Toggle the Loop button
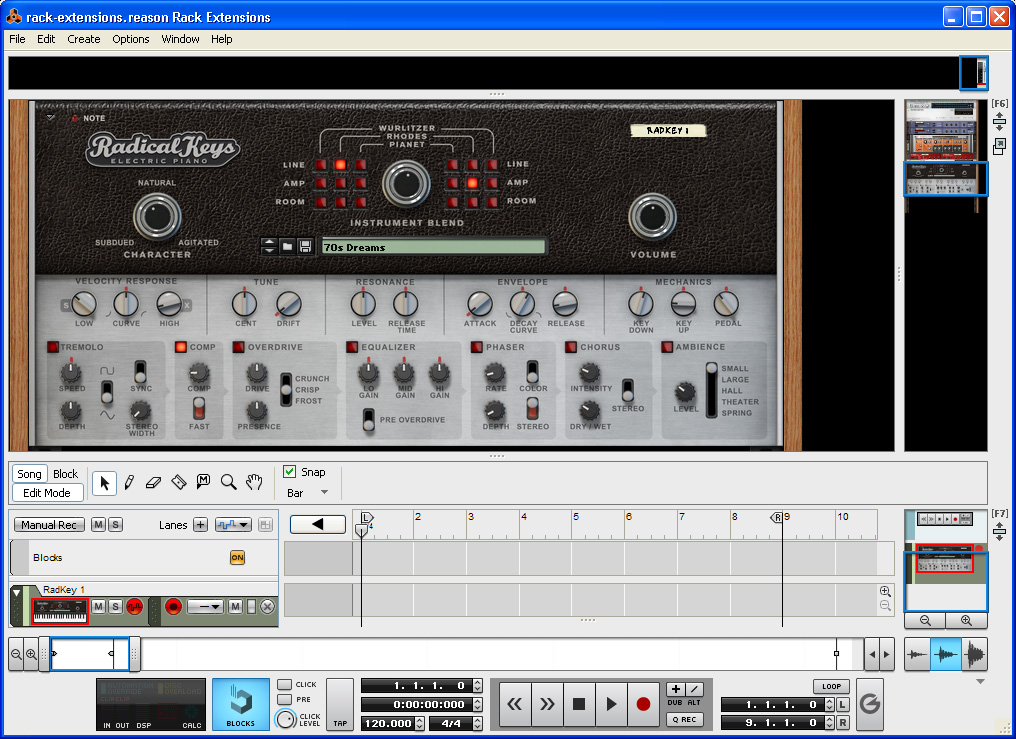The height and width of the screenshot is (739, 1016). tap(831, 686)
